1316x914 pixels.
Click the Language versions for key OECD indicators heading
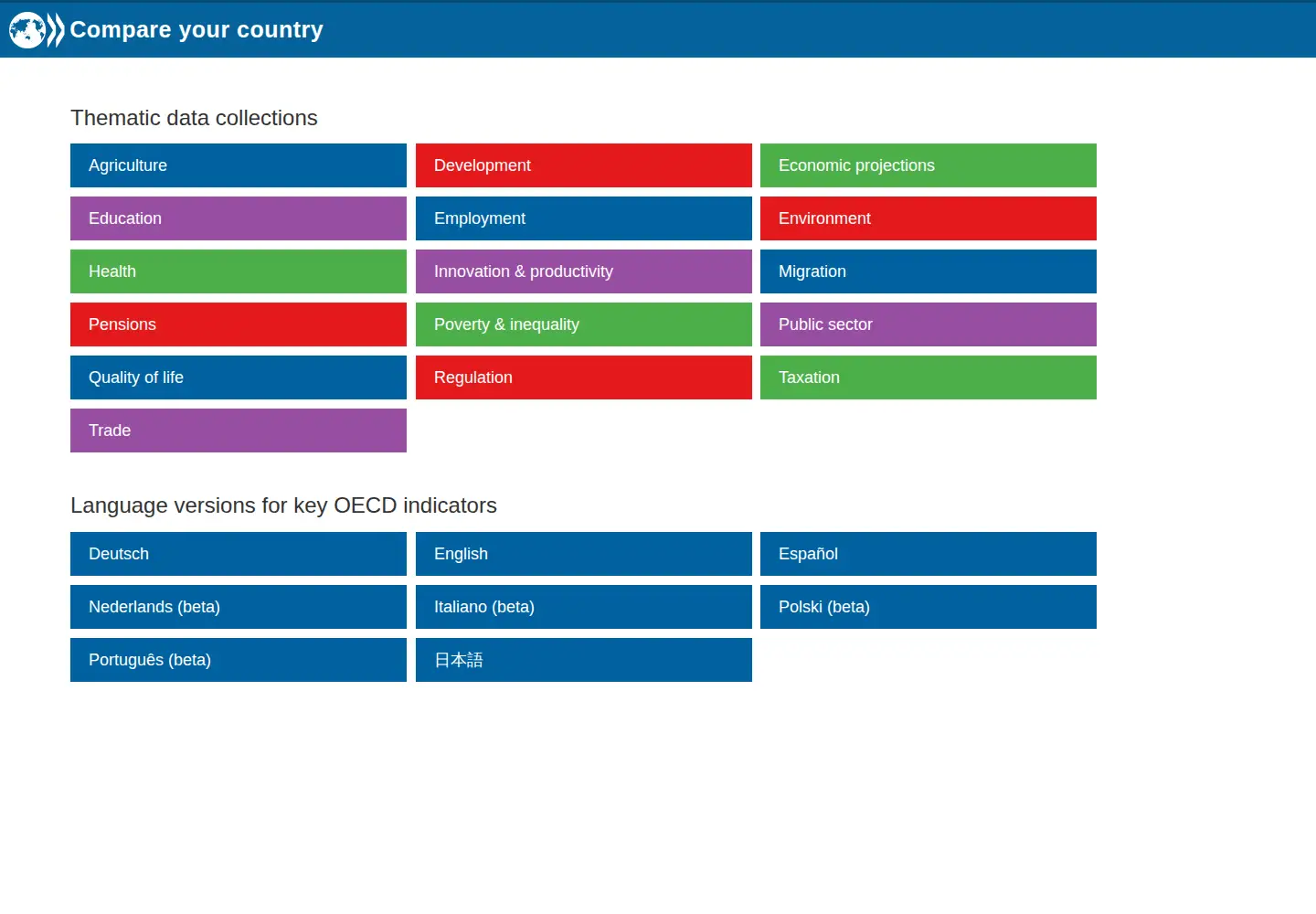[283, 505]
